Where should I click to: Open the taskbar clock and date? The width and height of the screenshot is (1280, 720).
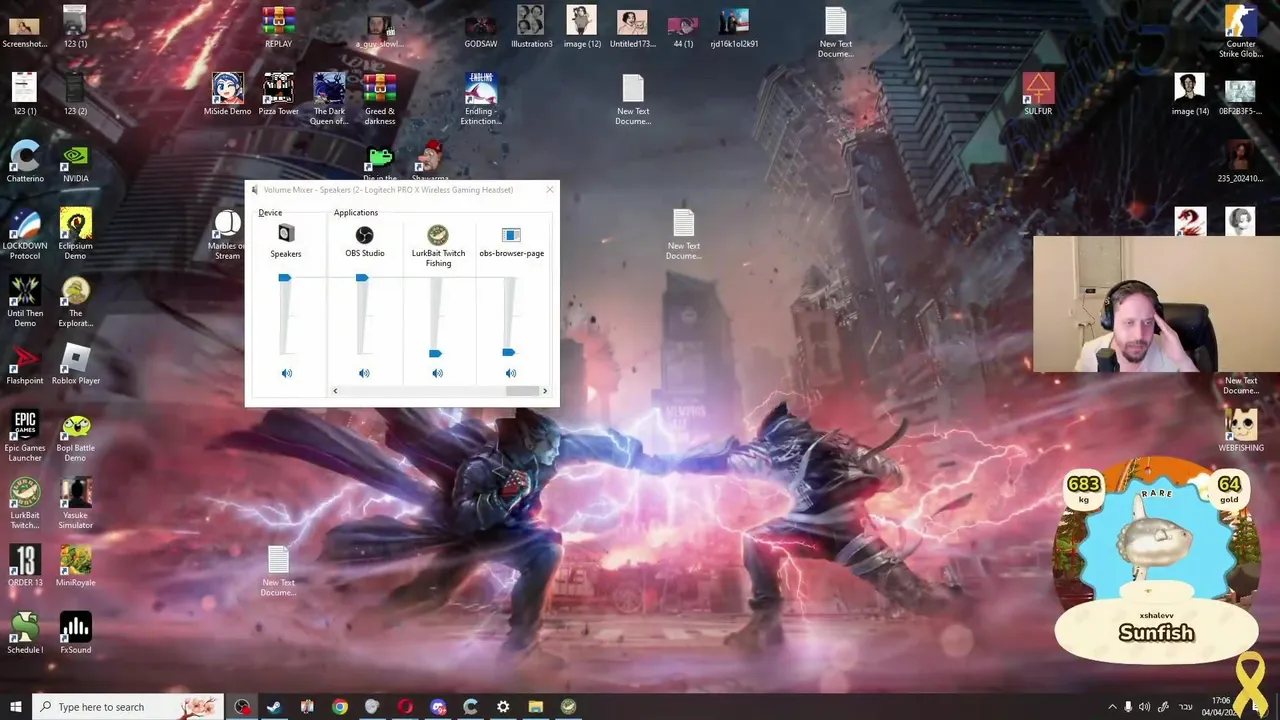pos(1222,707)
